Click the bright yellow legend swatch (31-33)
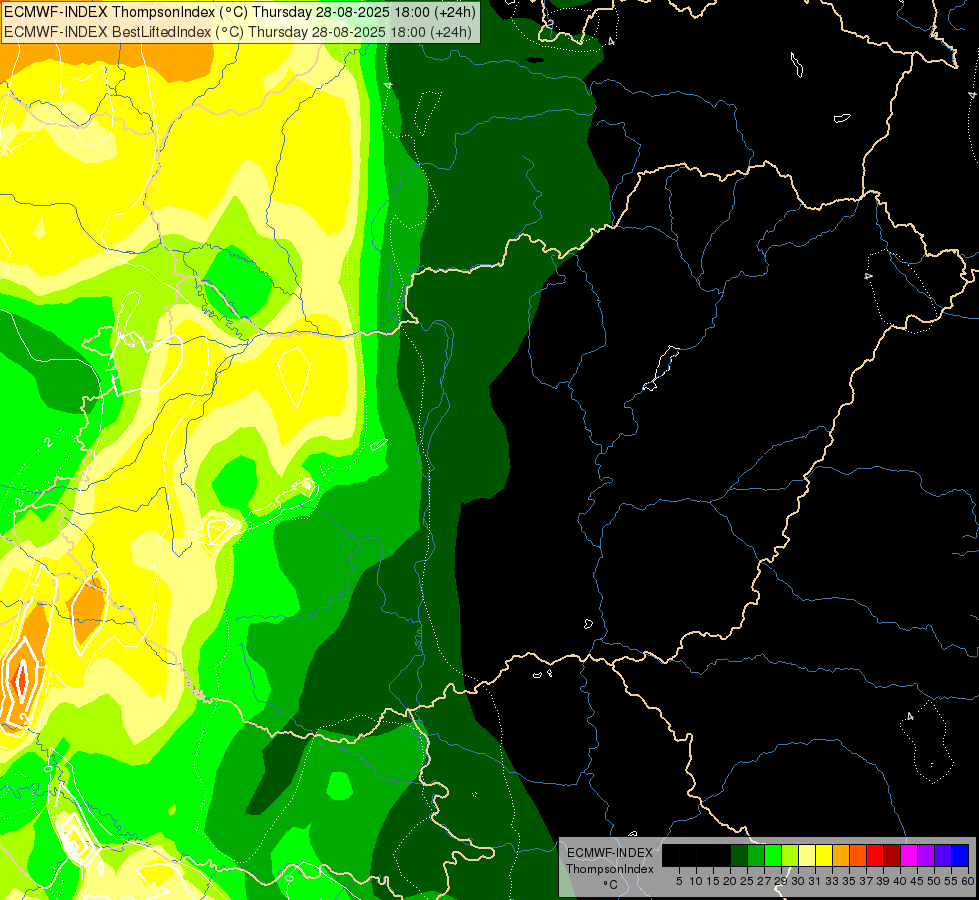 coord(824,855)
